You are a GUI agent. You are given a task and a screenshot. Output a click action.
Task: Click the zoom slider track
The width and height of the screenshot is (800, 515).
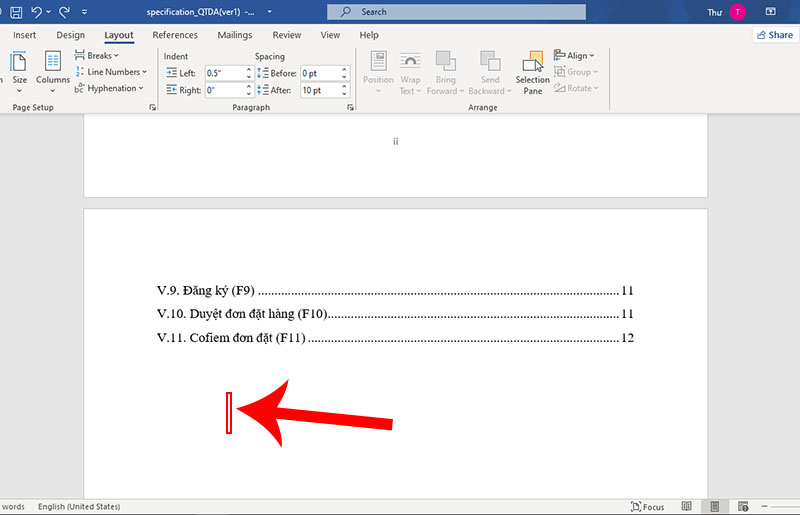coord(786,506)
